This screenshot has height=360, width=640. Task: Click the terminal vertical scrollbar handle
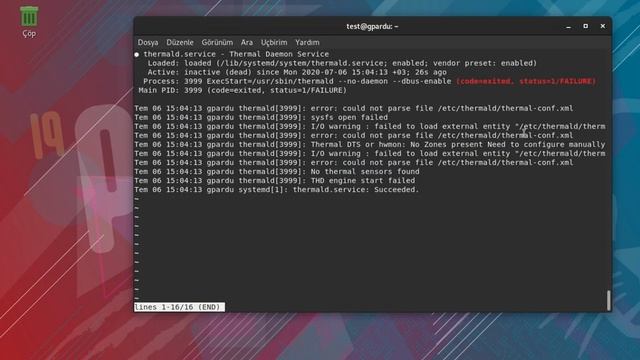pos(609,300)
